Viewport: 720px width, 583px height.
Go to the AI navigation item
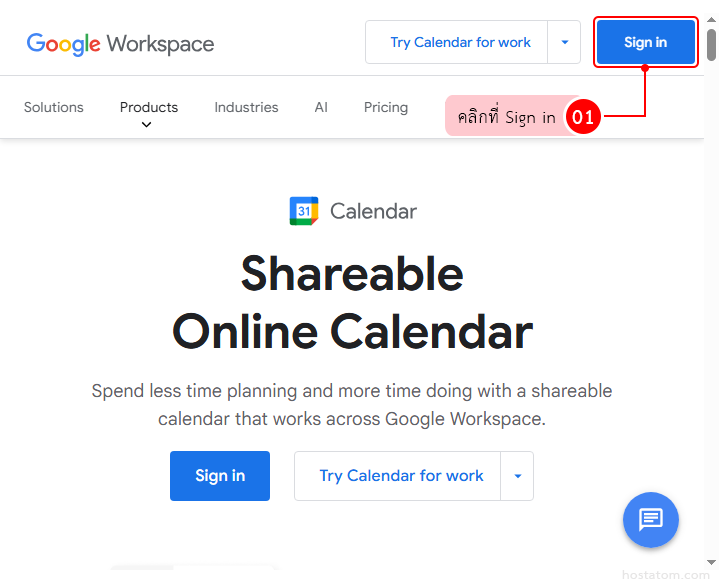pos(321,107)
